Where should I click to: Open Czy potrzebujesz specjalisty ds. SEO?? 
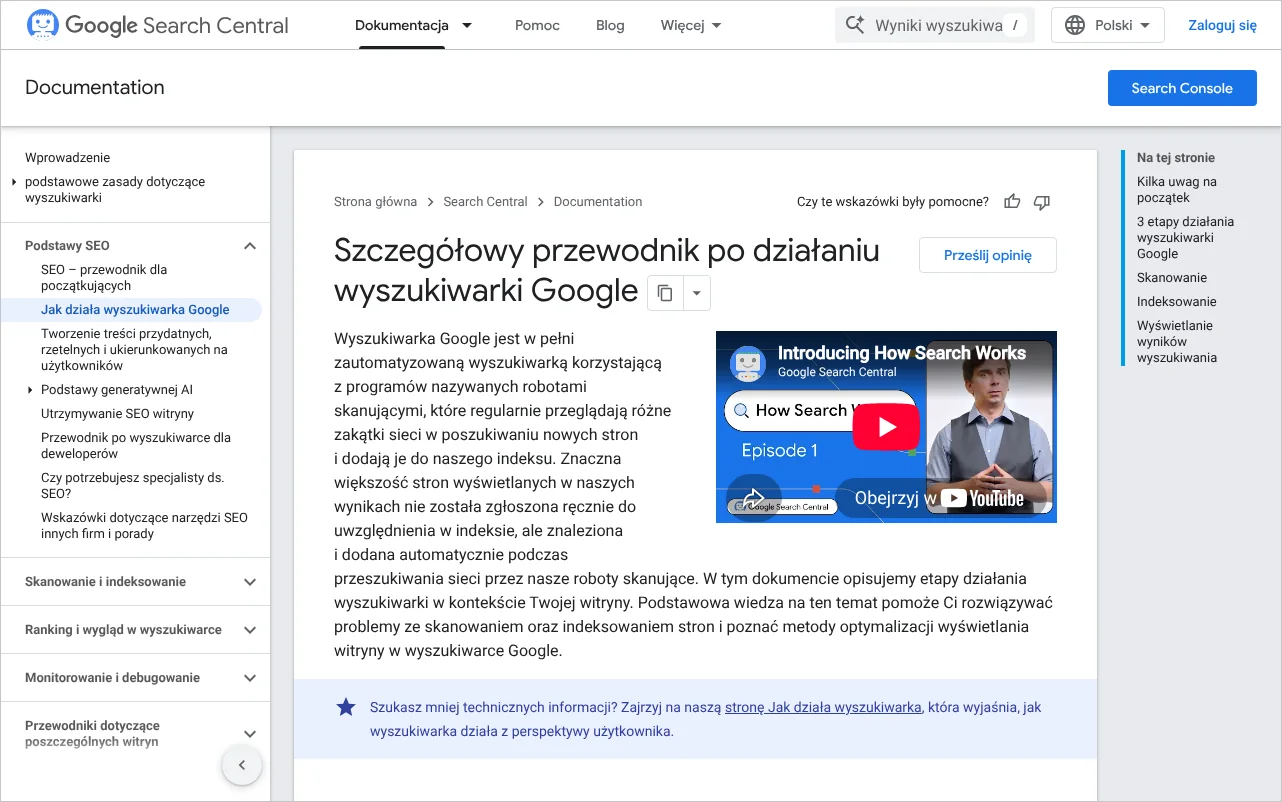point(132,486)
